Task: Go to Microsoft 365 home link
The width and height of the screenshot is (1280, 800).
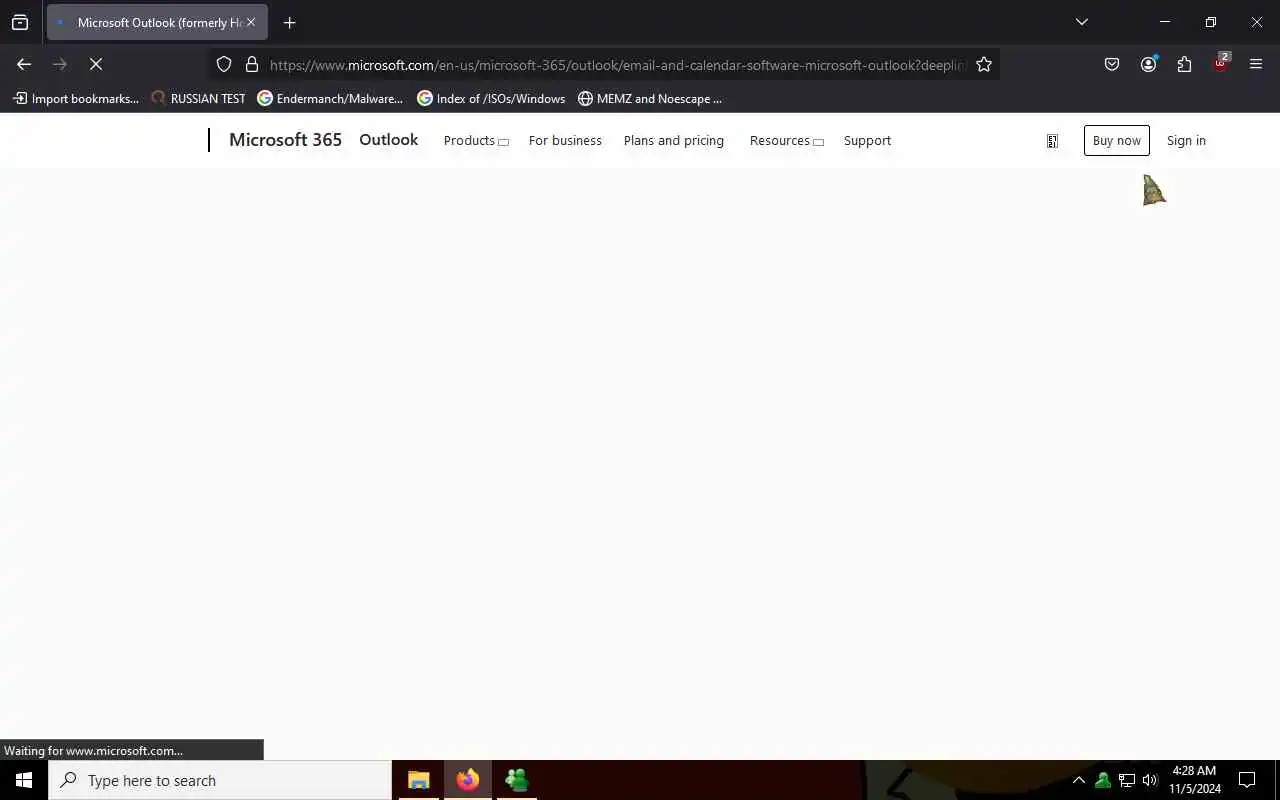Action: (285, 140)
